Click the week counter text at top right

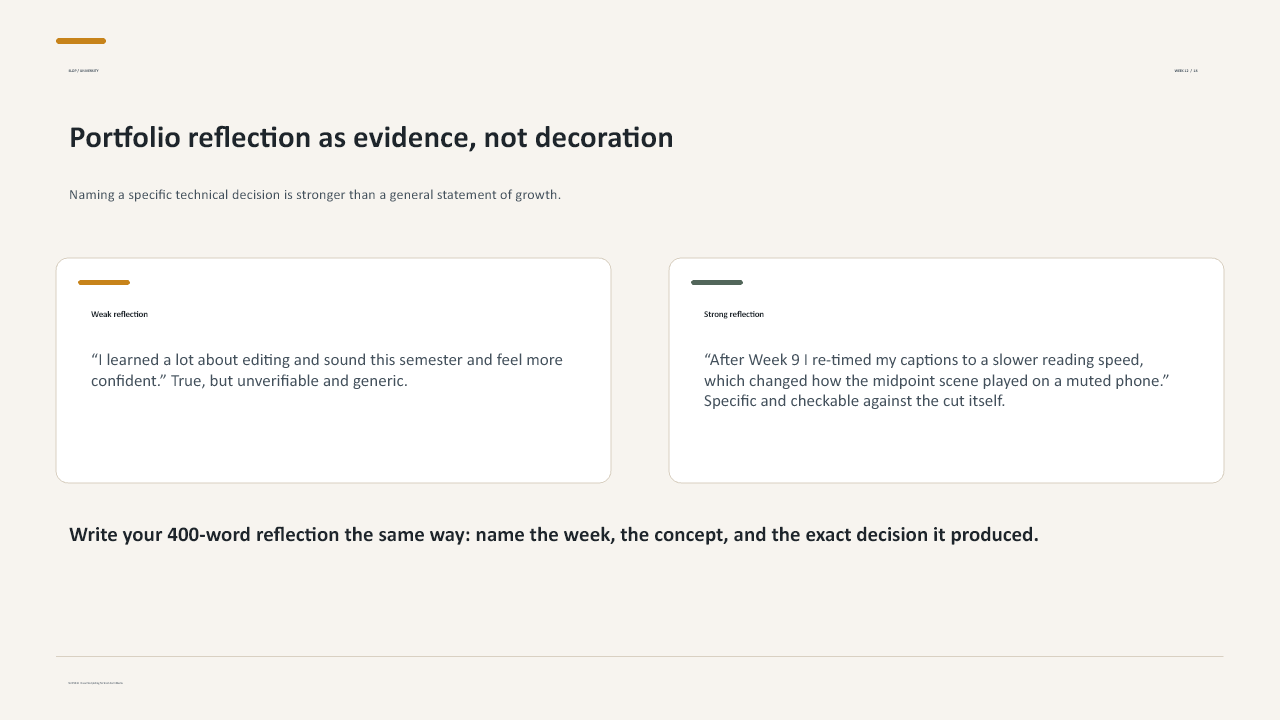point(1186,71)
